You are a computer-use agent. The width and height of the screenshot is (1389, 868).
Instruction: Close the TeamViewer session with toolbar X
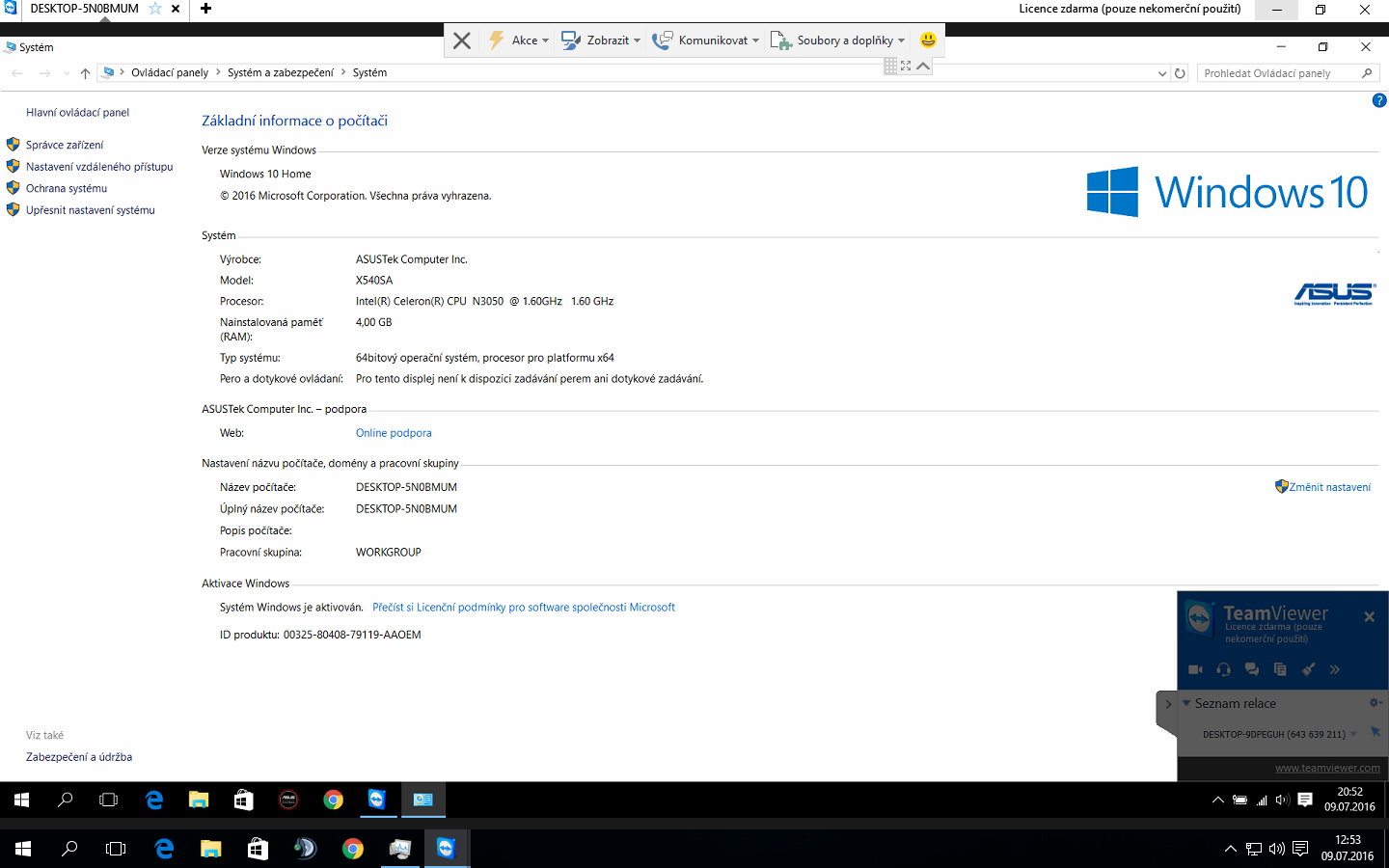(462, 41)
